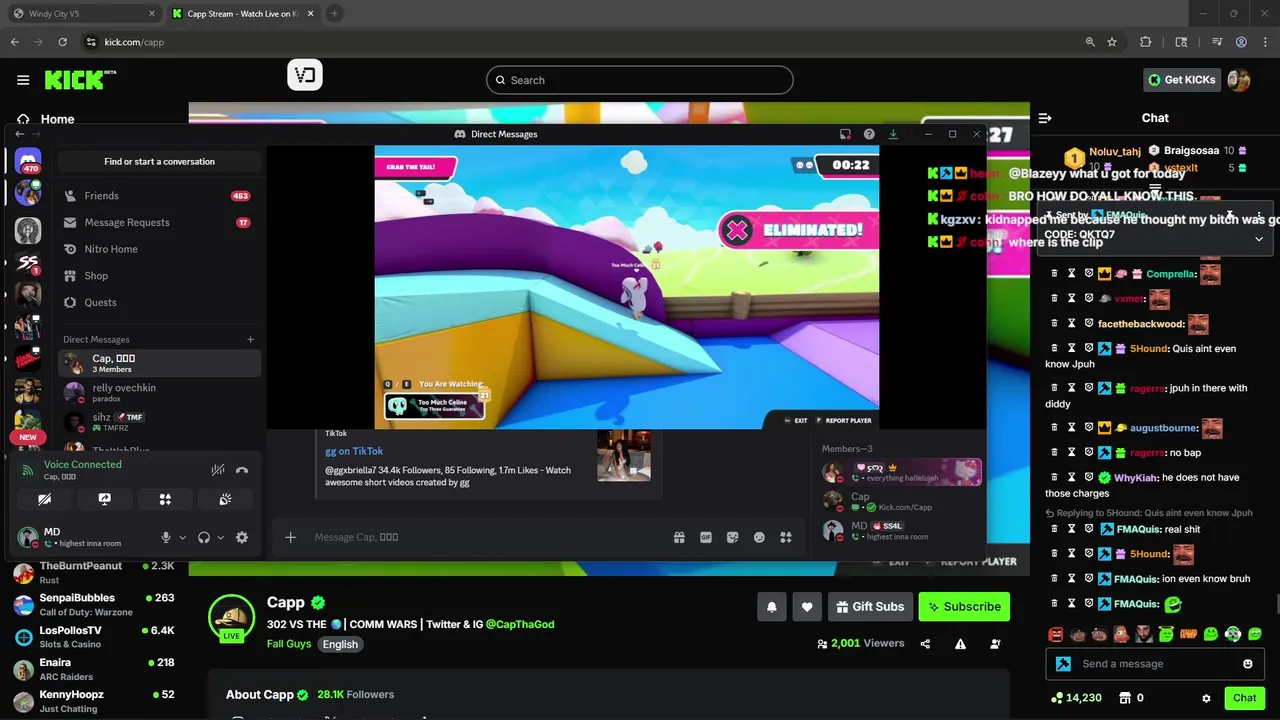Image resolution: width=1280 pixels, height=720 pixels.
Task: Open microphone input options dropdown
Action: click(x=182, y=537)
